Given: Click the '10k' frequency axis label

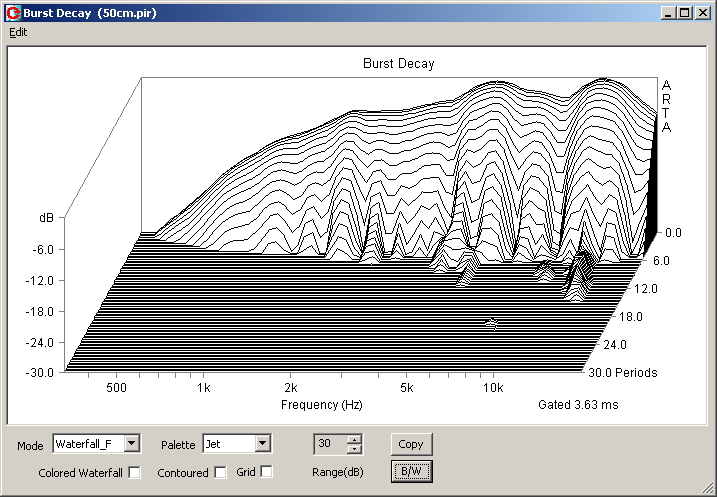Looking at the screenshot, I should [x=493, y=388].
